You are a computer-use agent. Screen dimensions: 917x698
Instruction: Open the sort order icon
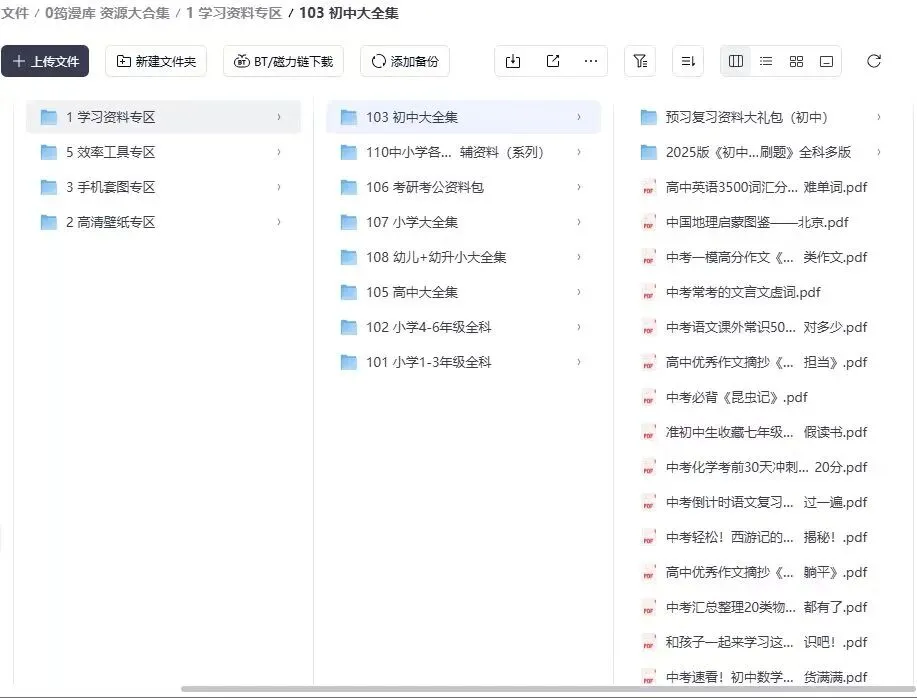(688, 61)
